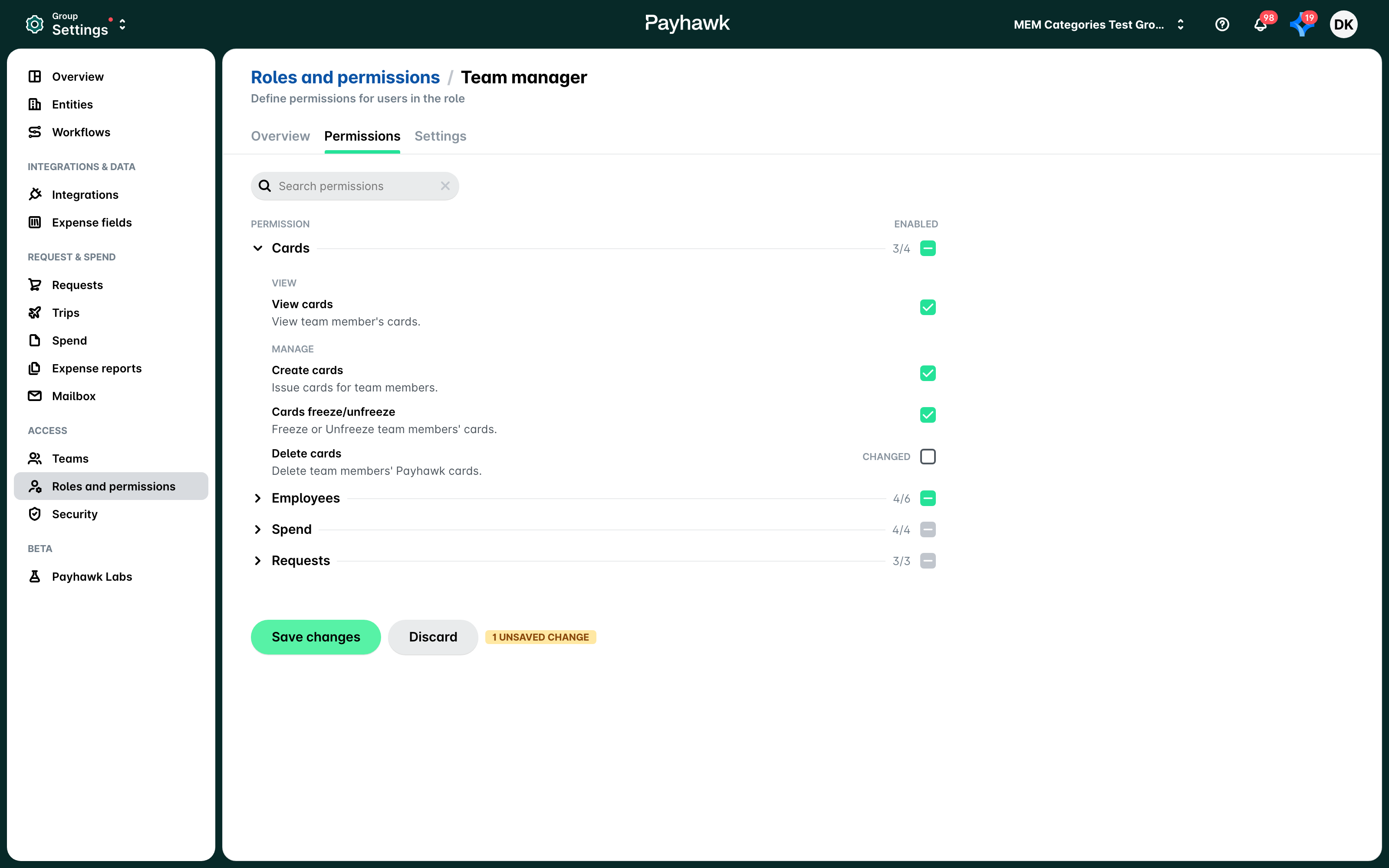Open Expense reports in the sidebar

tap(111, 368)
